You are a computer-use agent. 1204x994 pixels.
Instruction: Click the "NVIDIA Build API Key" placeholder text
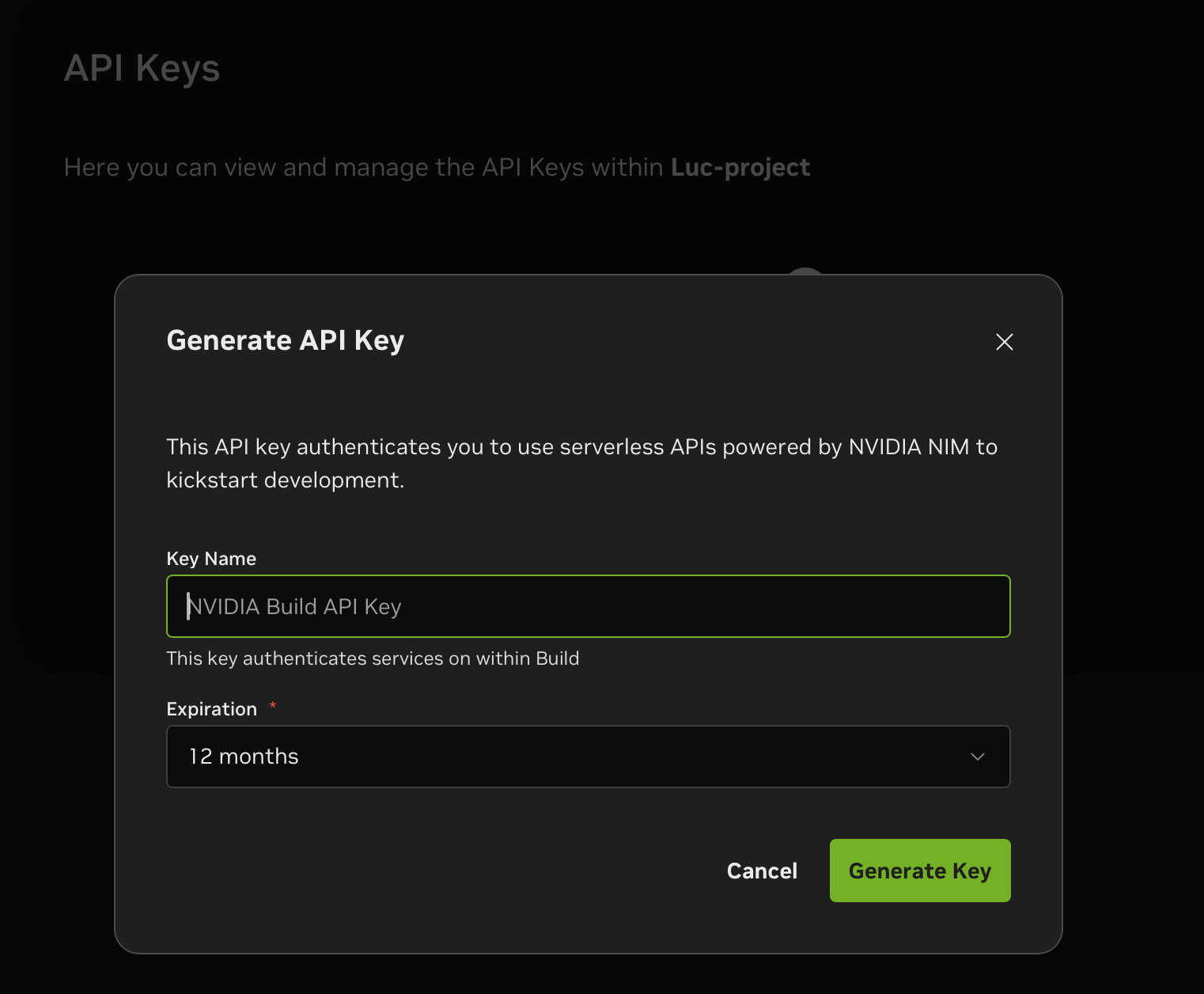click(294, 607)
